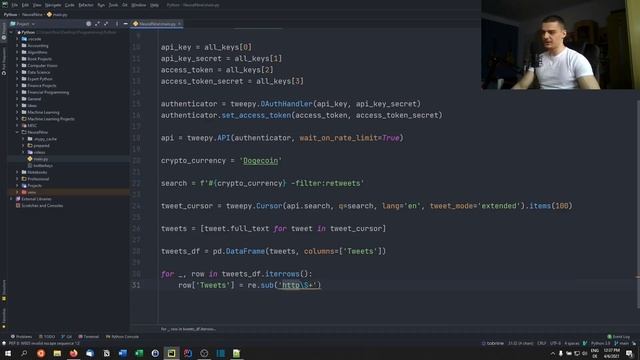Open the Code menu
Viewport: 640px width, 360px height.
(70, 5)
